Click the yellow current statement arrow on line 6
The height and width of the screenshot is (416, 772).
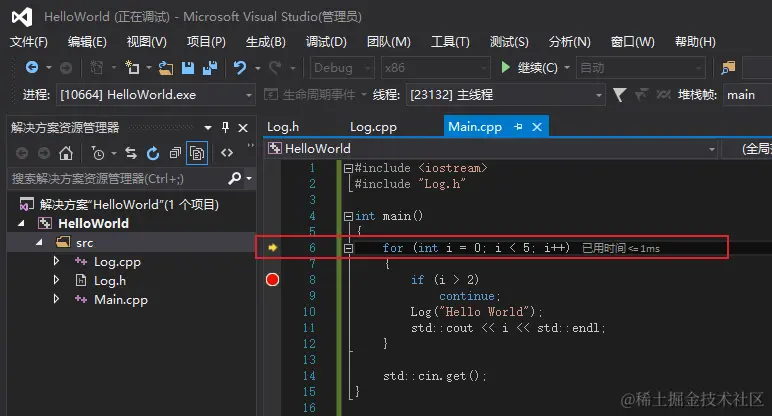[x=272, y=248]
